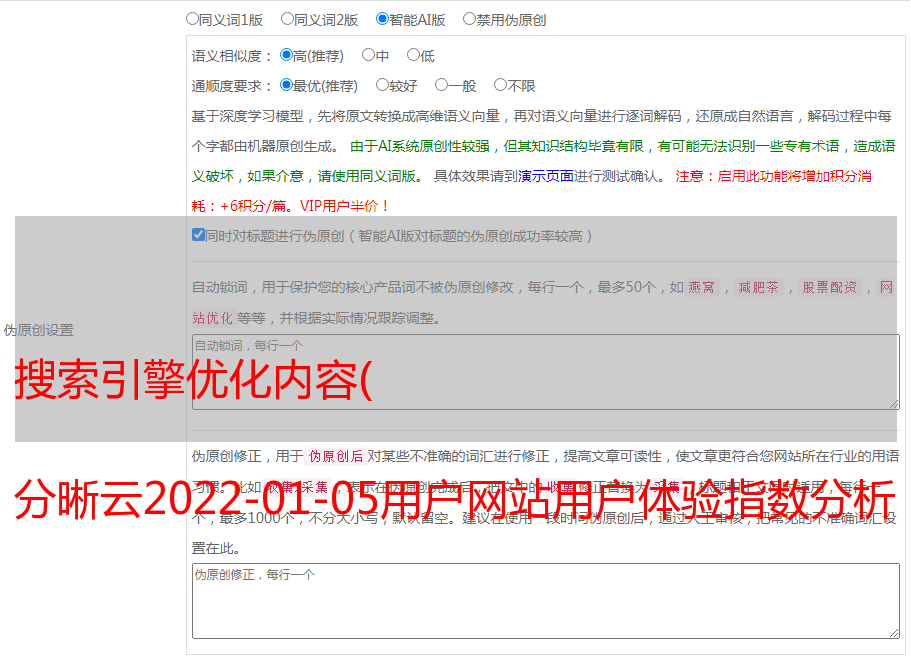Choose the 智能AI版 radio option
The image size is (911, 658).
tap(382, 19)
